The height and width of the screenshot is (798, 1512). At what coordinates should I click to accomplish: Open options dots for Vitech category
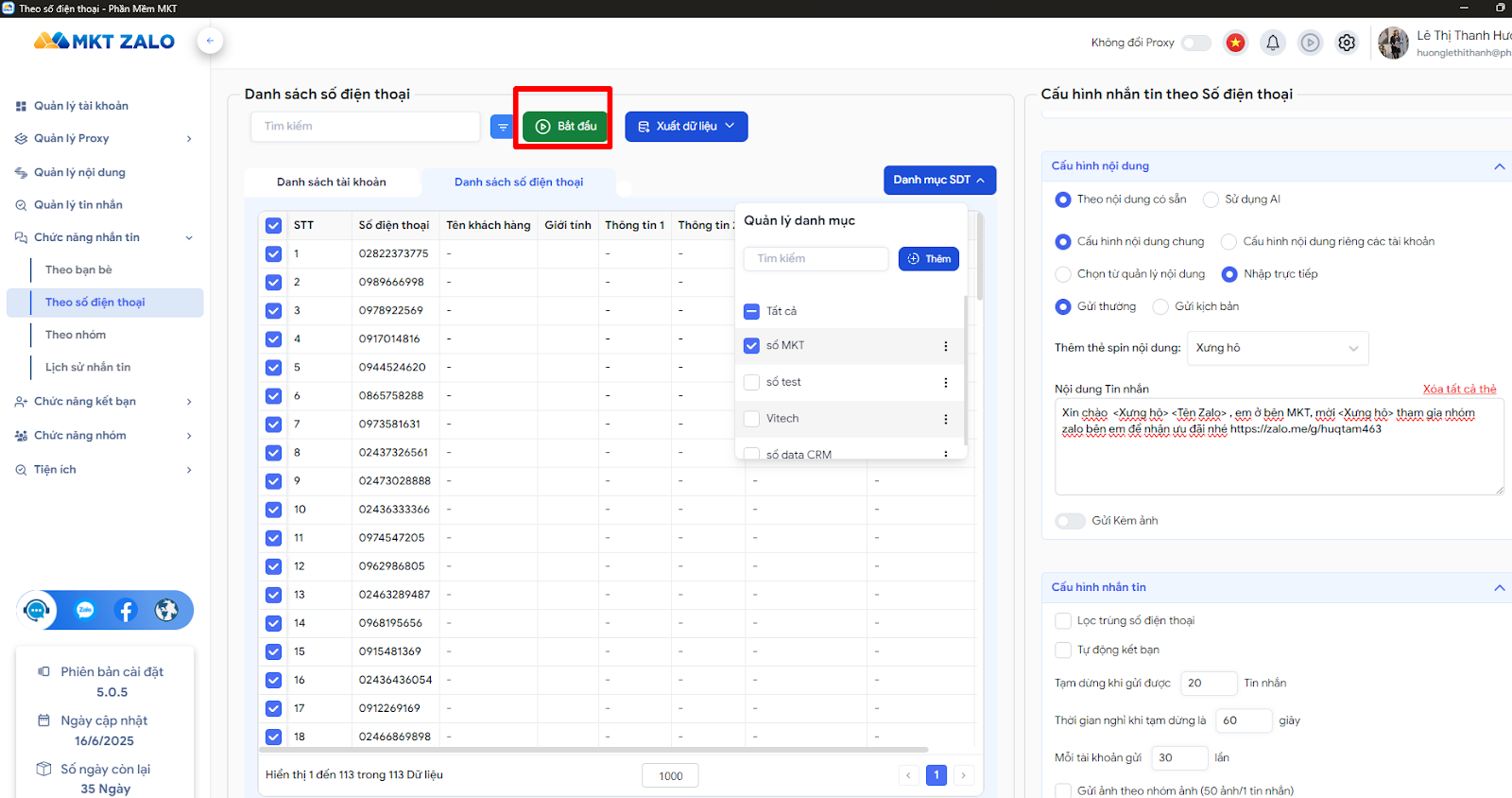[945, 419]
